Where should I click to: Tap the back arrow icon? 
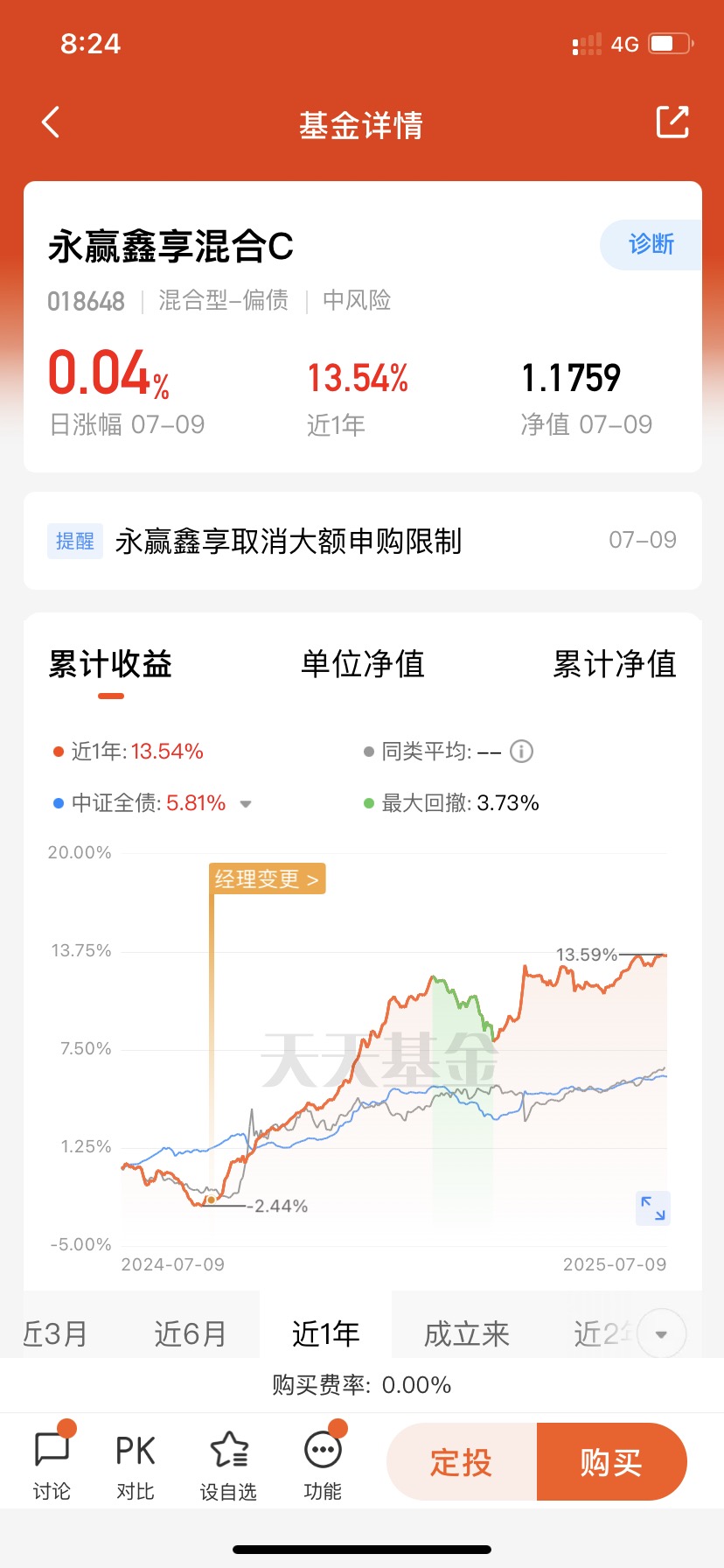51,122
